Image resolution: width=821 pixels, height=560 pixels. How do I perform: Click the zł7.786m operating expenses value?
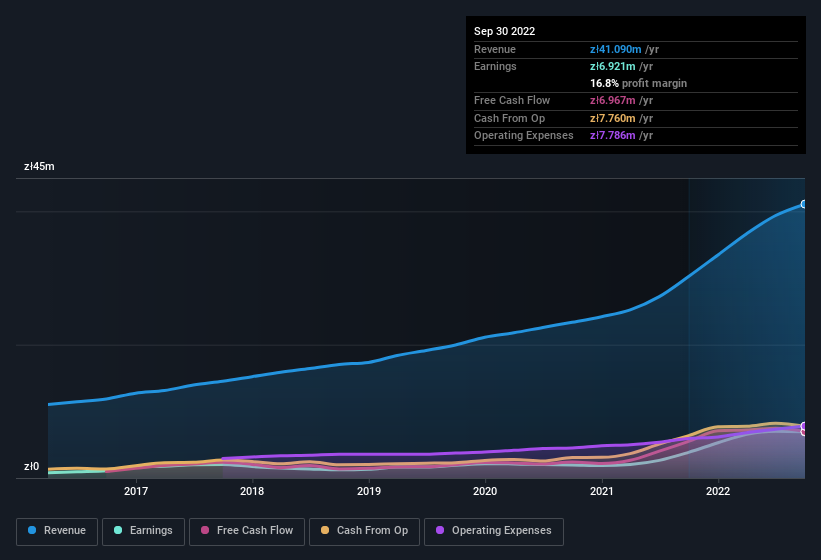click(x=613, y=136)
